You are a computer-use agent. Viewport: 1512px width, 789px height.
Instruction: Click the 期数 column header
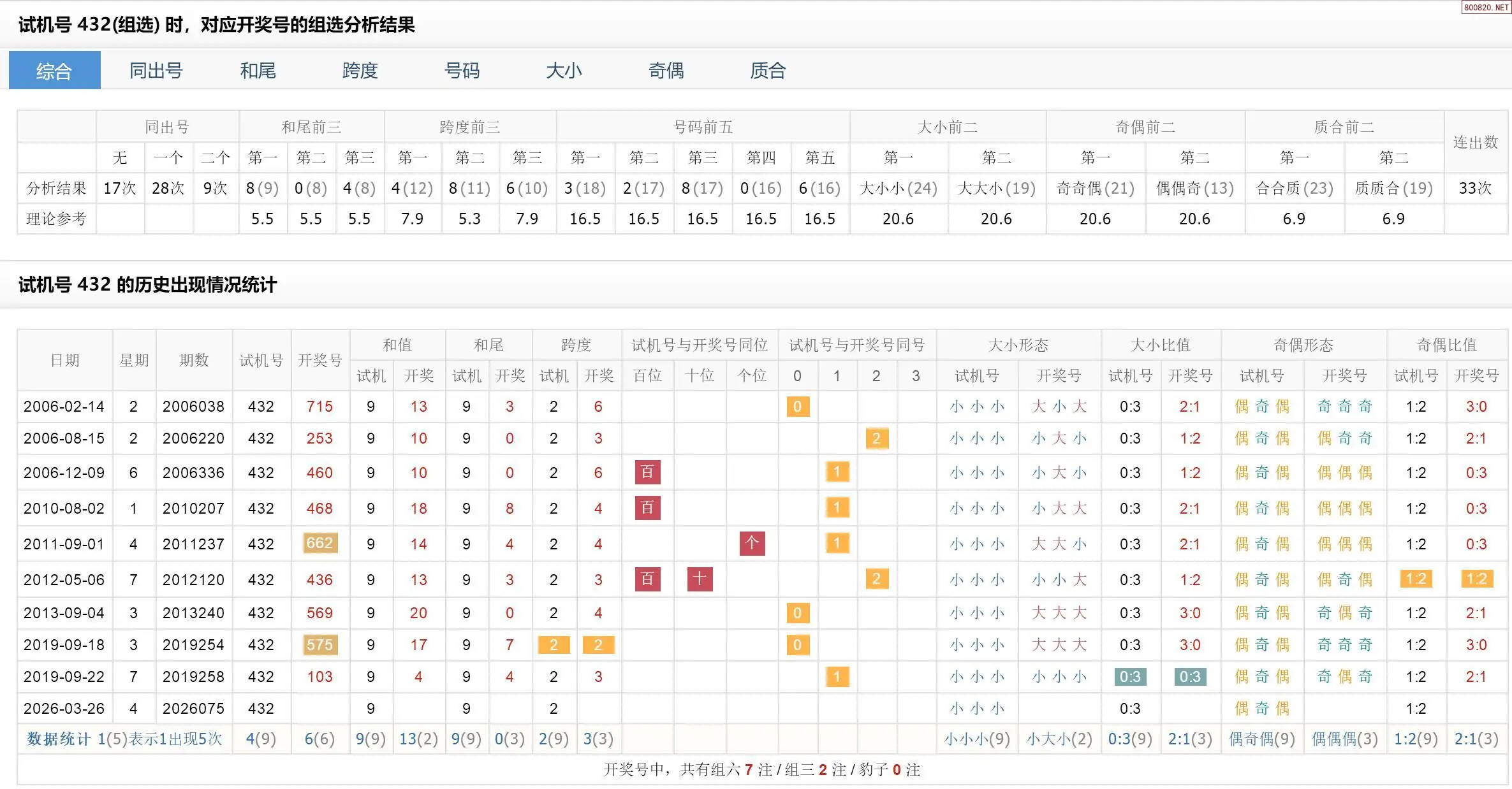tap(194, 360)
